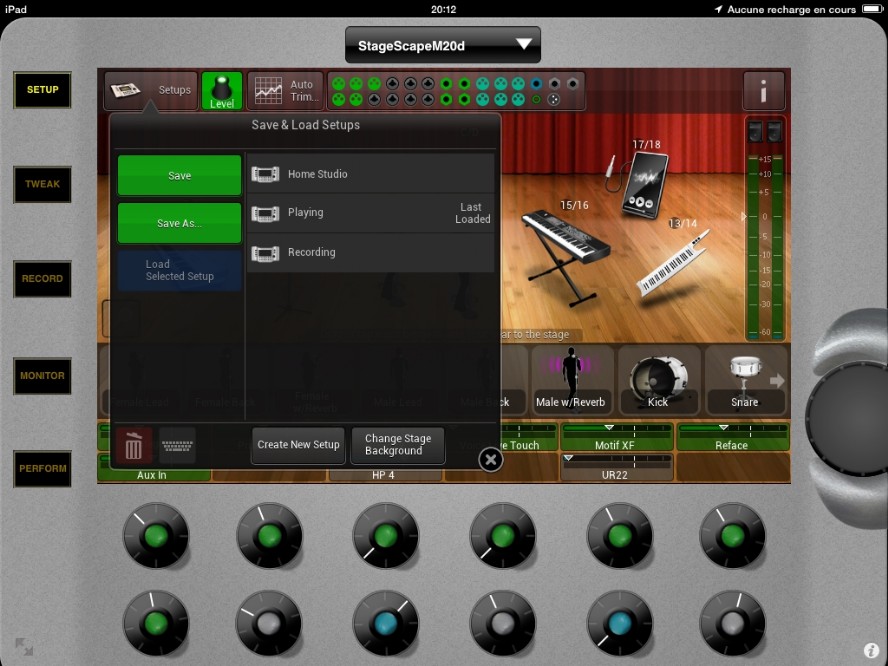888x666 pixels.
Task: Click the Save As... button
Action: (179, 223)
